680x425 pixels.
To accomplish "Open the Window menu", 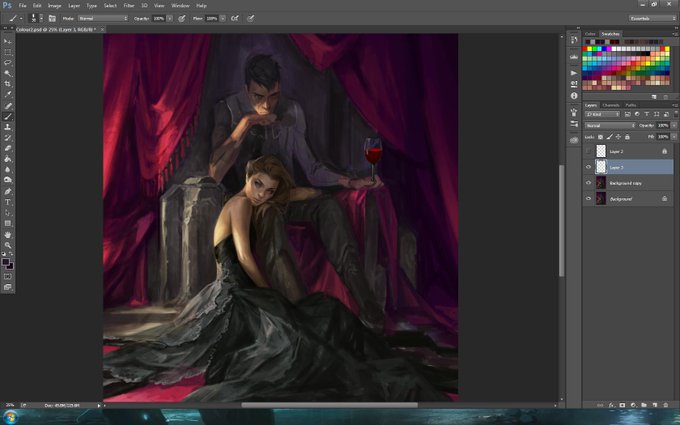I will tap(180, 6).
